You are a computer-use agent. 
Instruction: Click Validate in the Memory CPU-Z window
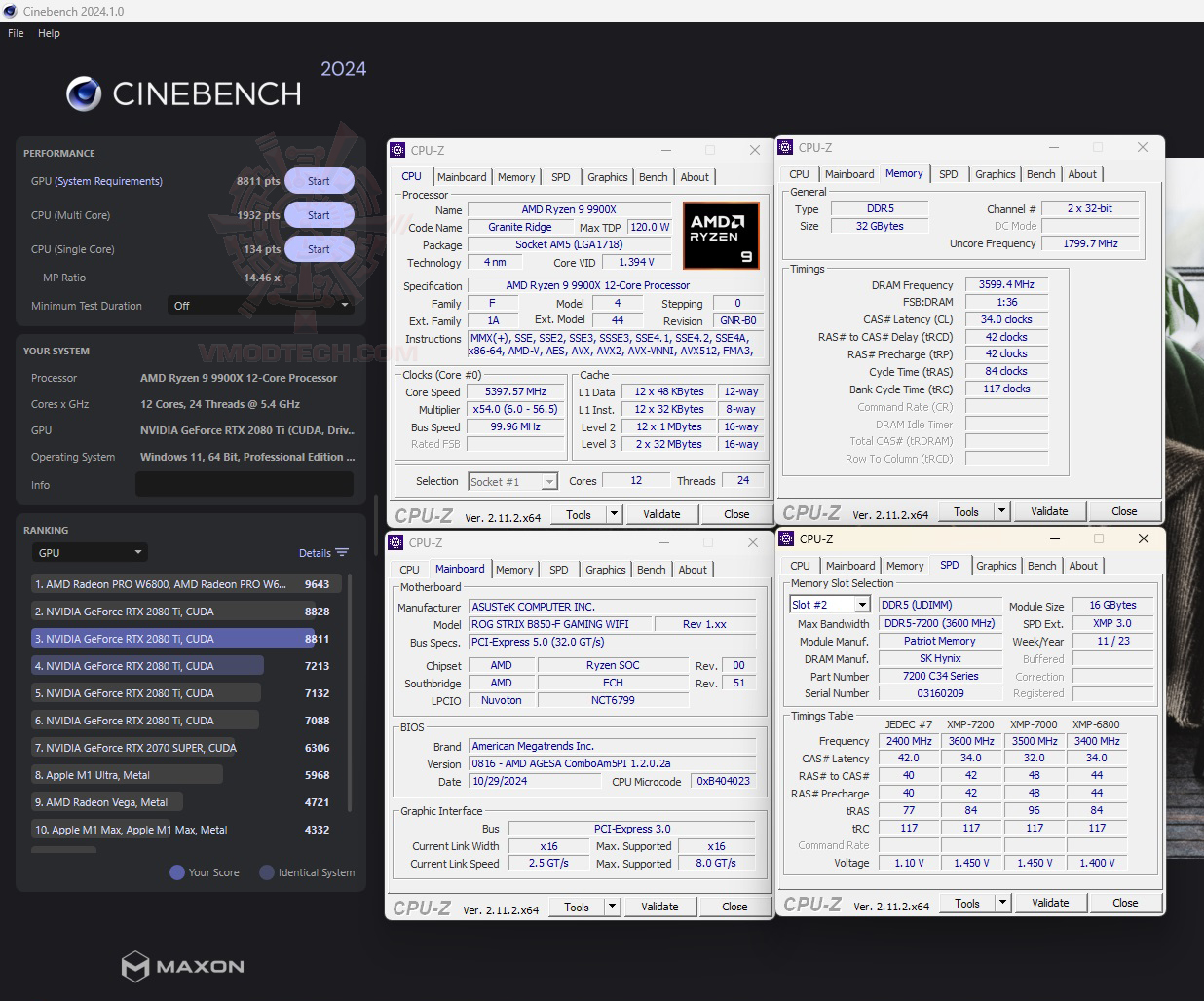(1050, 510)
